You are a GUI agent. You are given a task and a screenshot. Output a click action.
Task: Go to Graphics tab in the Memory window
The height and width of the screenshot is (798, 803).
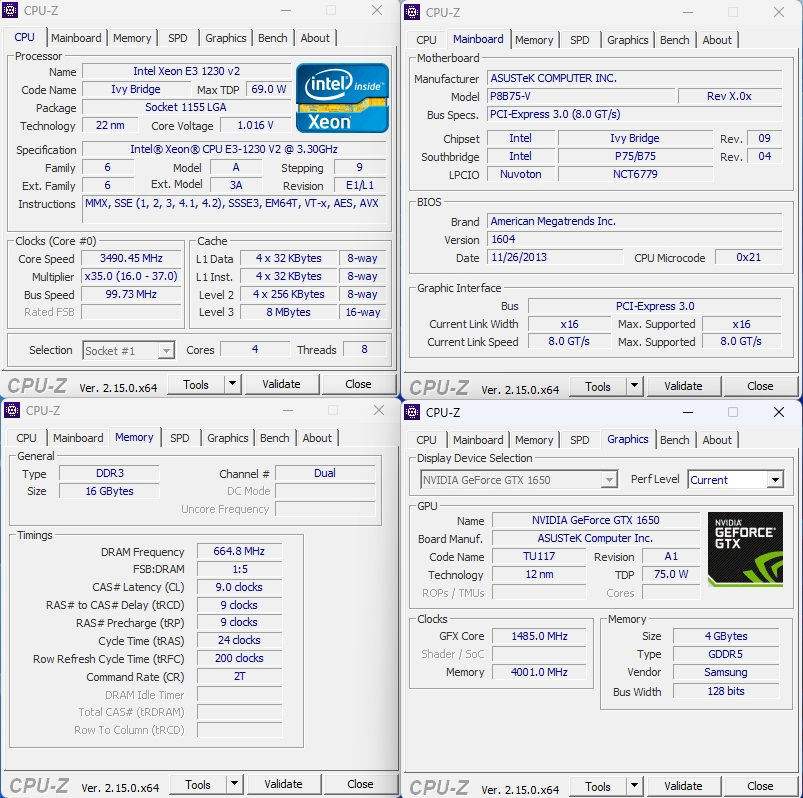(x=227, y=438)
